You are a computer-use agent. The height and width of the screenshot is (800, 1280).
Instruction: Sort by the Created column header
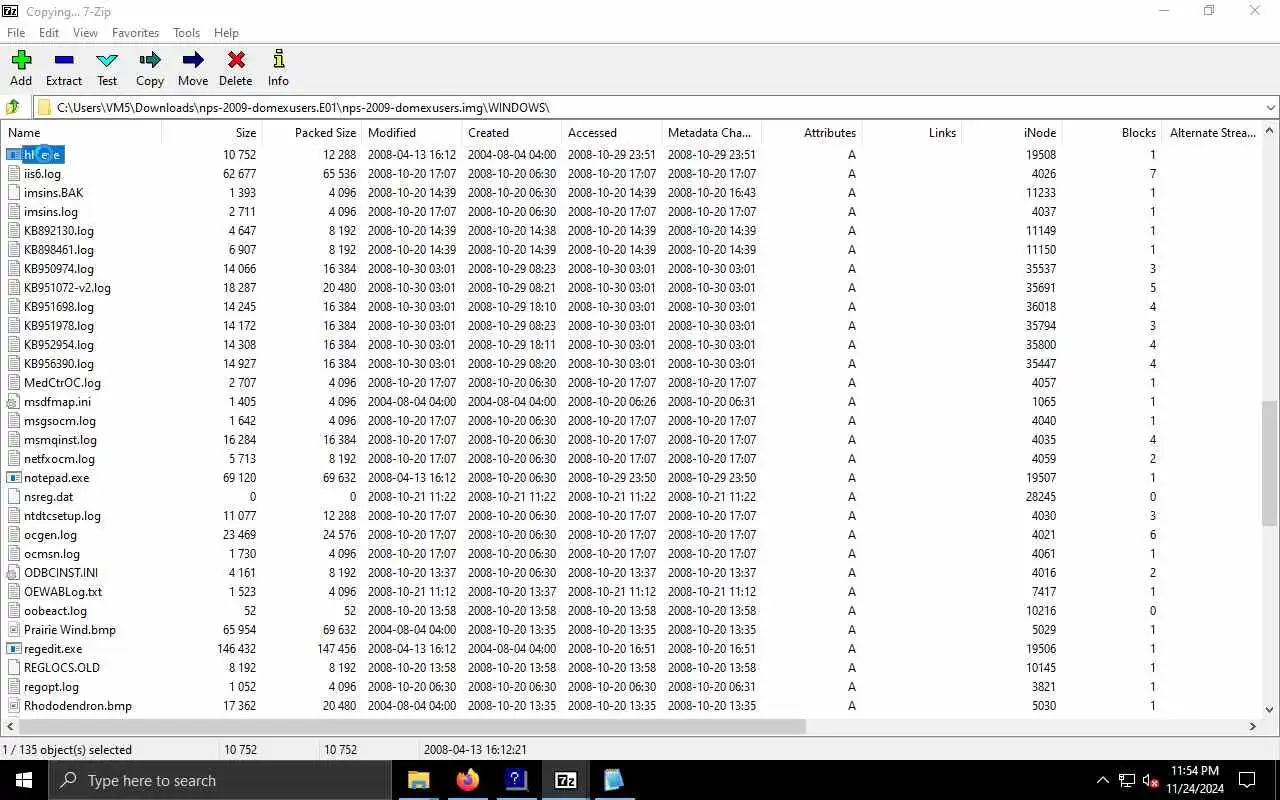point(512,132)
